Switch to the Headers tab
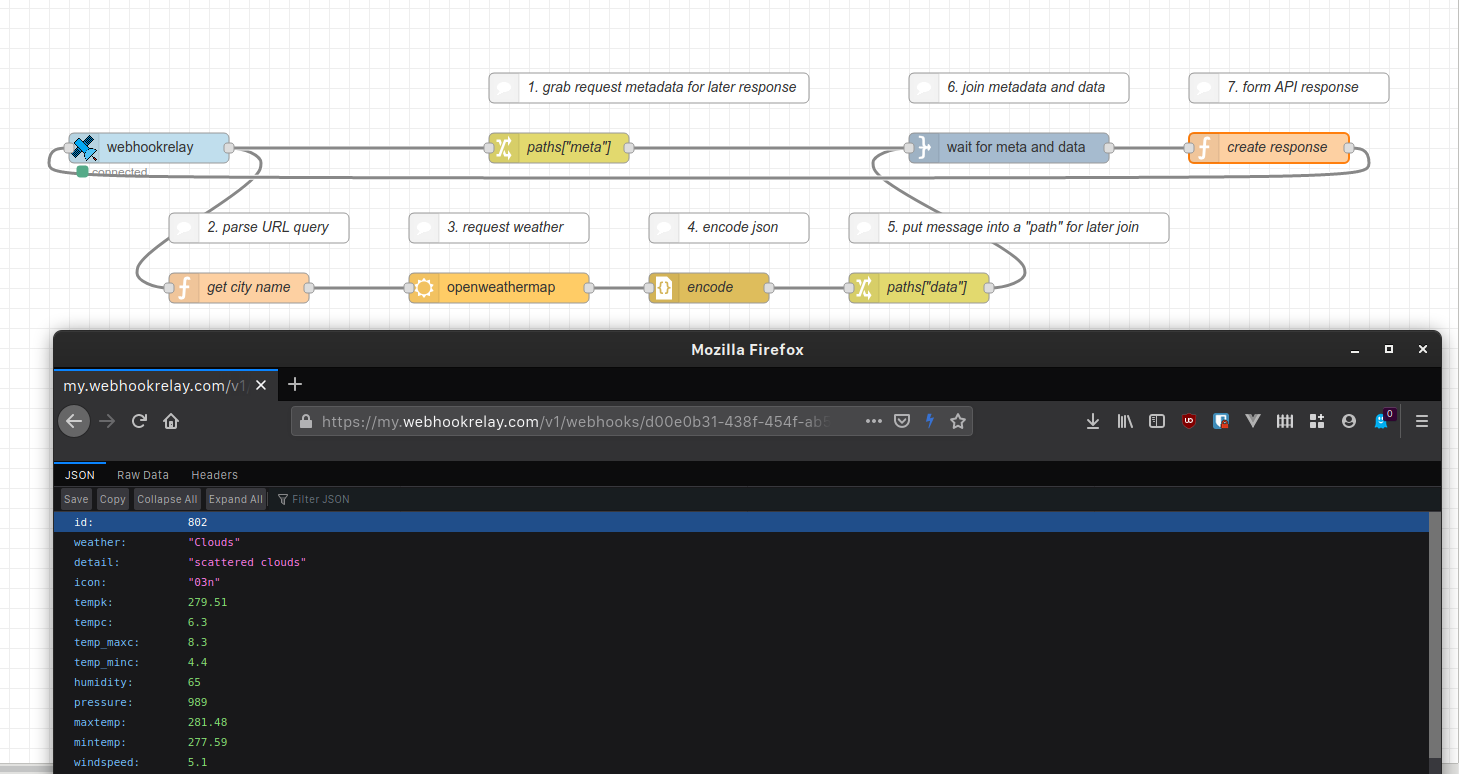The width and height of the screenshot is (1459, 774). [x=214, y=474]
